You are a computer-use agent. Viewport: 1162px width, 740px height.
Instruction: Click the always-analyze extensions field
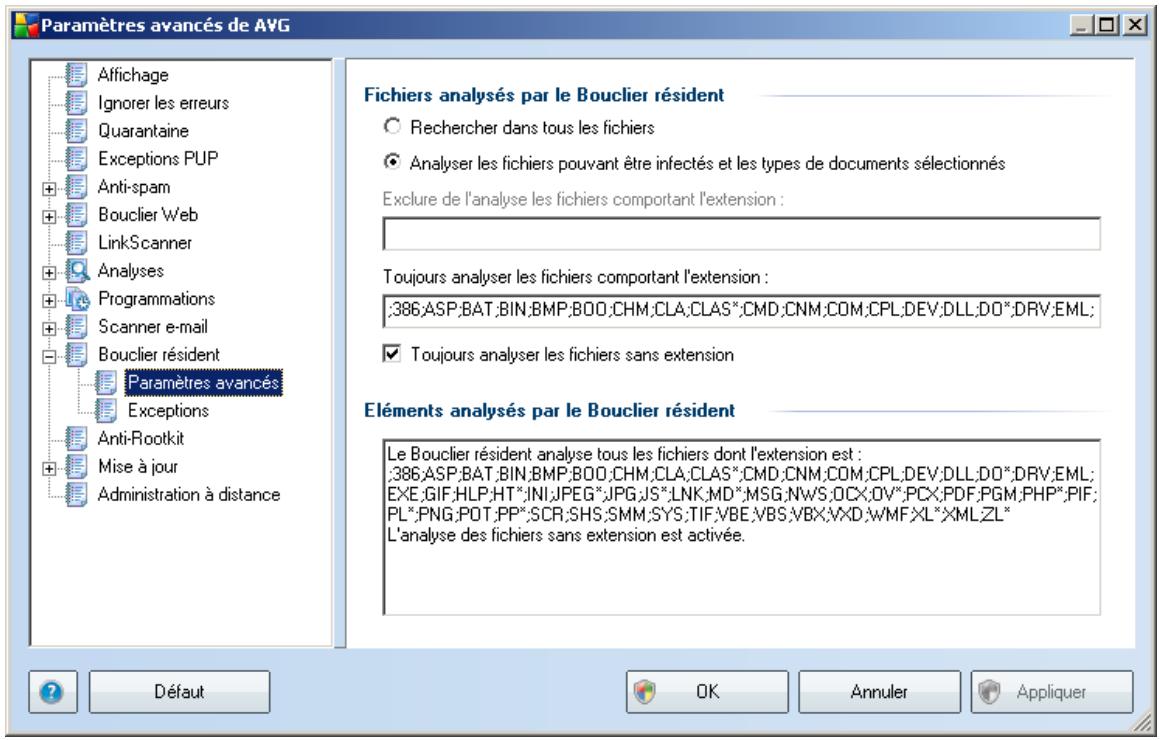pyautogui.click(x=741, y=310)
